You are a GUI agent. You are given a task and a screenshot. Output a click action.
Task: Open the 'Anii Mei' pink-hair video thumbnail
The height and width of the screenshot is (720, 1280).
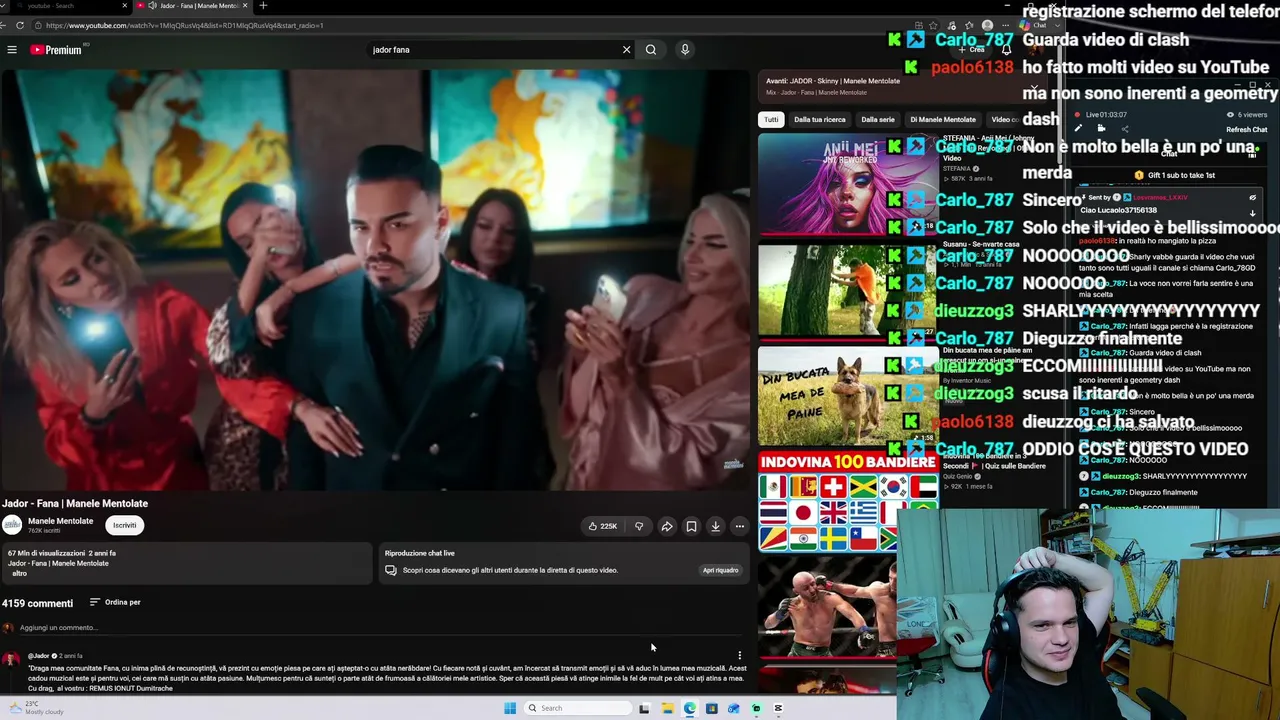(x=848, y=184)
